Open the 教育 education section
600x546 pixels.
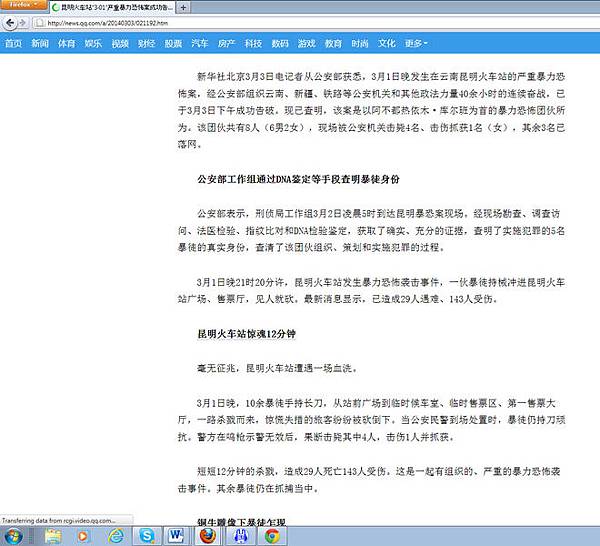[333, 44]
